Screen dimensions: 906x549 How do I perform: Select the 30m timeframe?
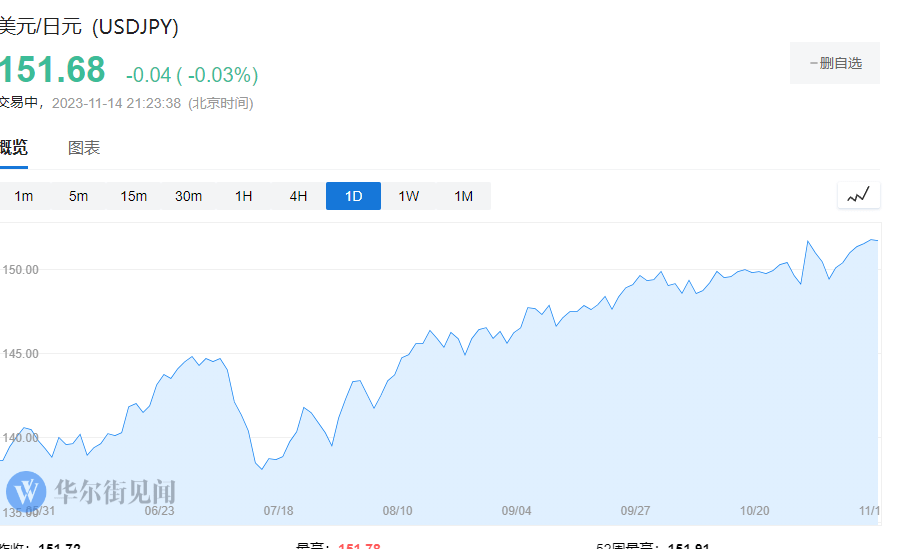188,196
